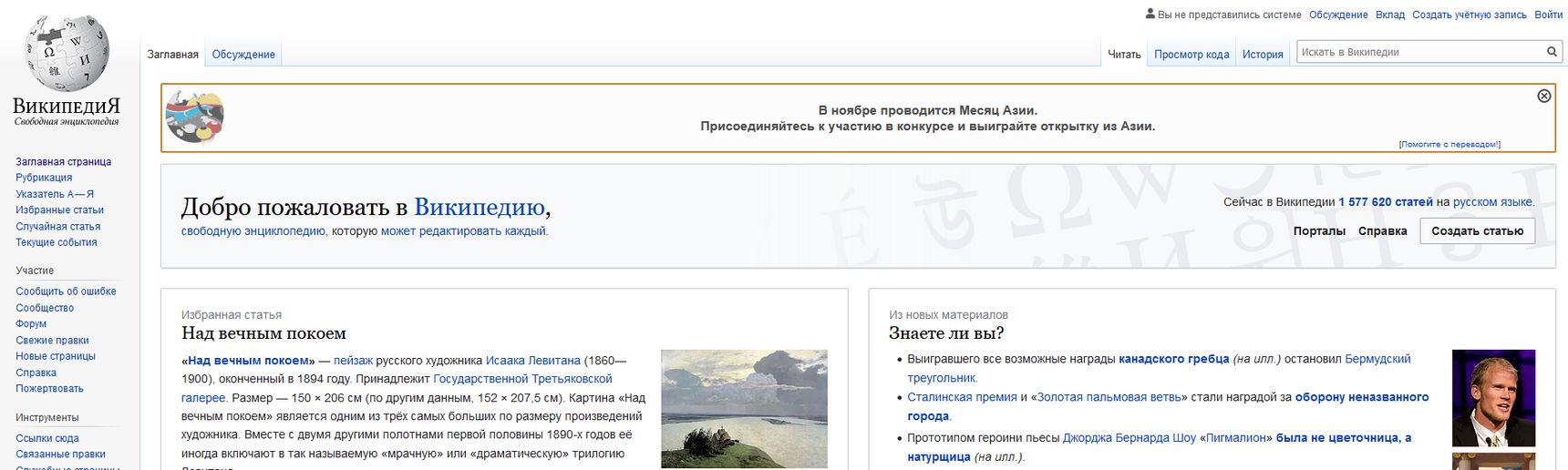This screenshot has width=1568, height=470.
Task: Click the Знаете ли вы? heading
Action: (946, 333)
